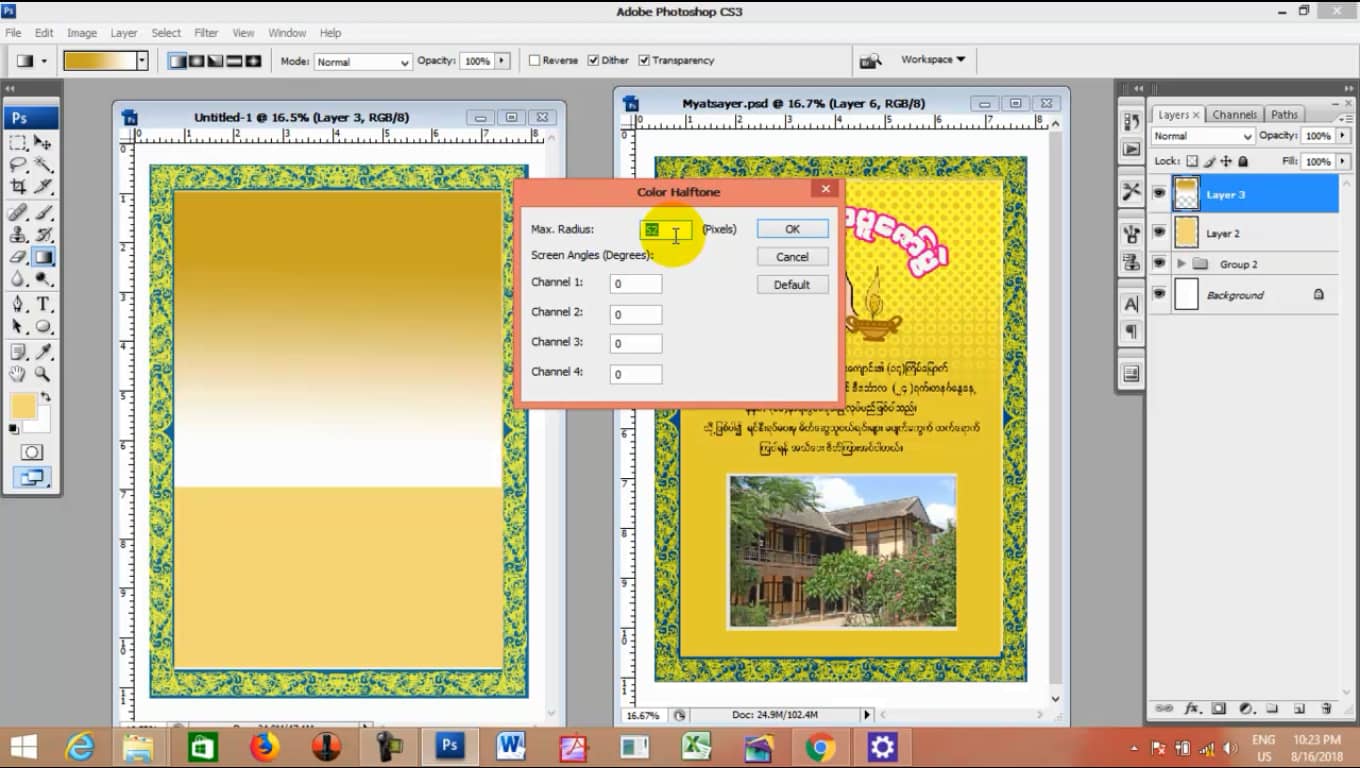Uncheck the Transparency checkbox
Screen dimensions: 1360x768
coord(644,60)
